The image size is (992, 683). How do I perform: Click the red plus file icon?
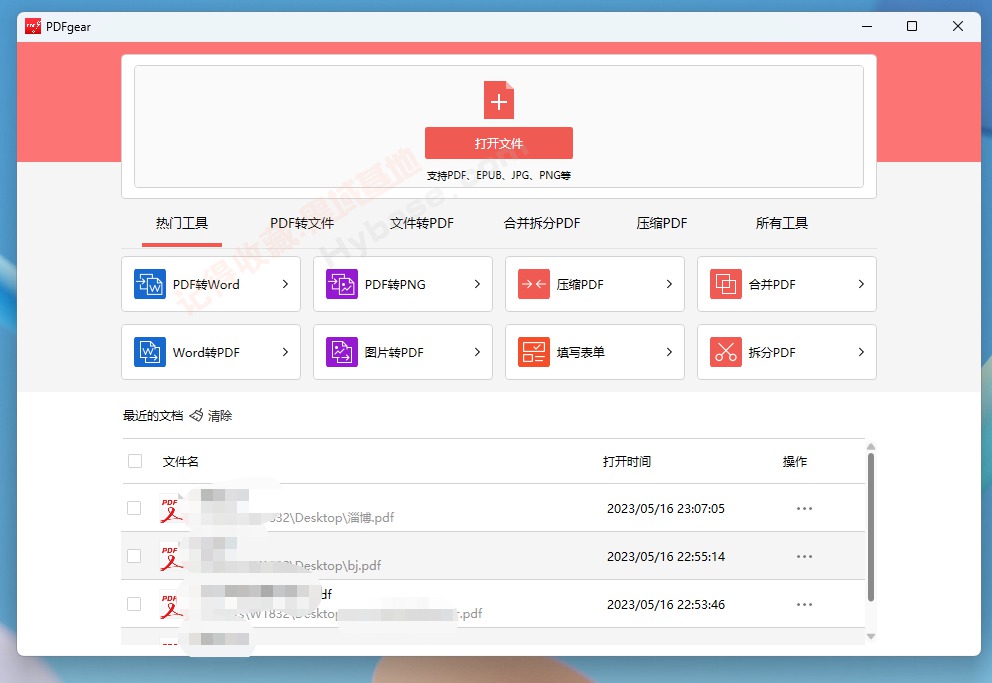click(499, 100)
